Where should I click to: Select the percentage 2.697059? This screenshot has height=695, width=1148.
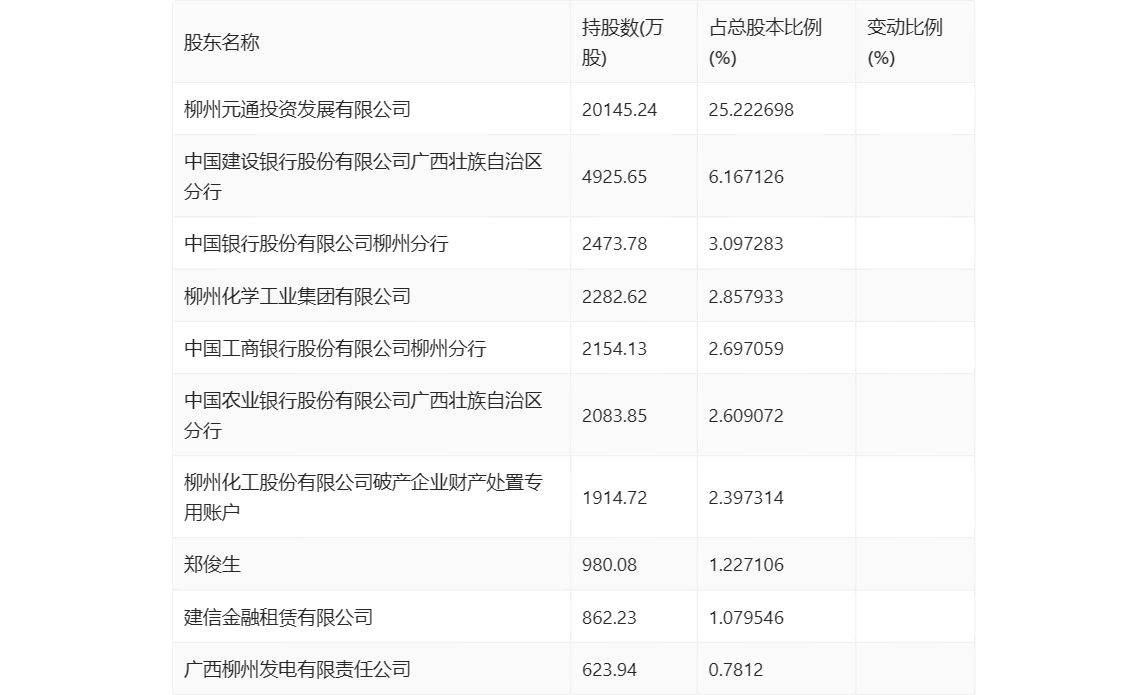tap(746, 349)
